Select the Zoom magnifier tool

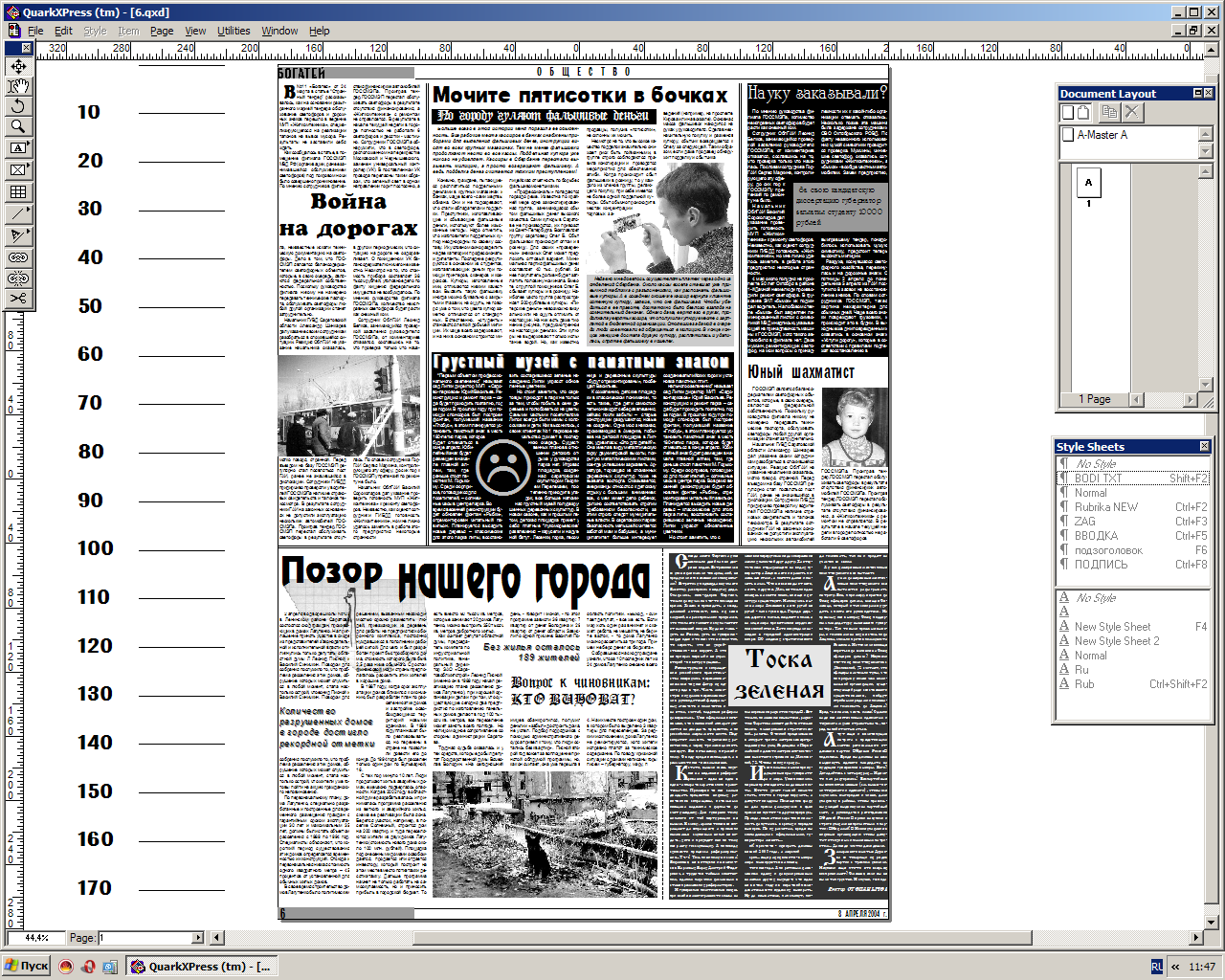18,126
